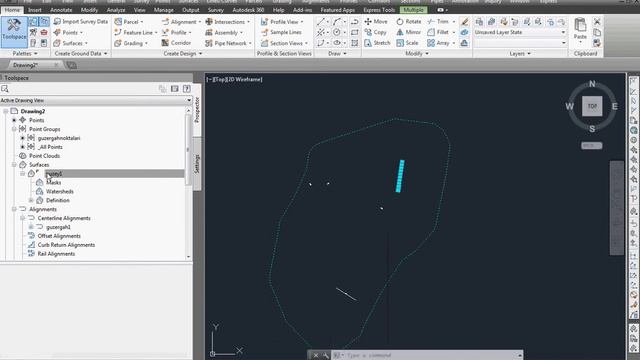Click the Import Survey Data button
This screenshot has height=360, width=640.
point(81,21)
